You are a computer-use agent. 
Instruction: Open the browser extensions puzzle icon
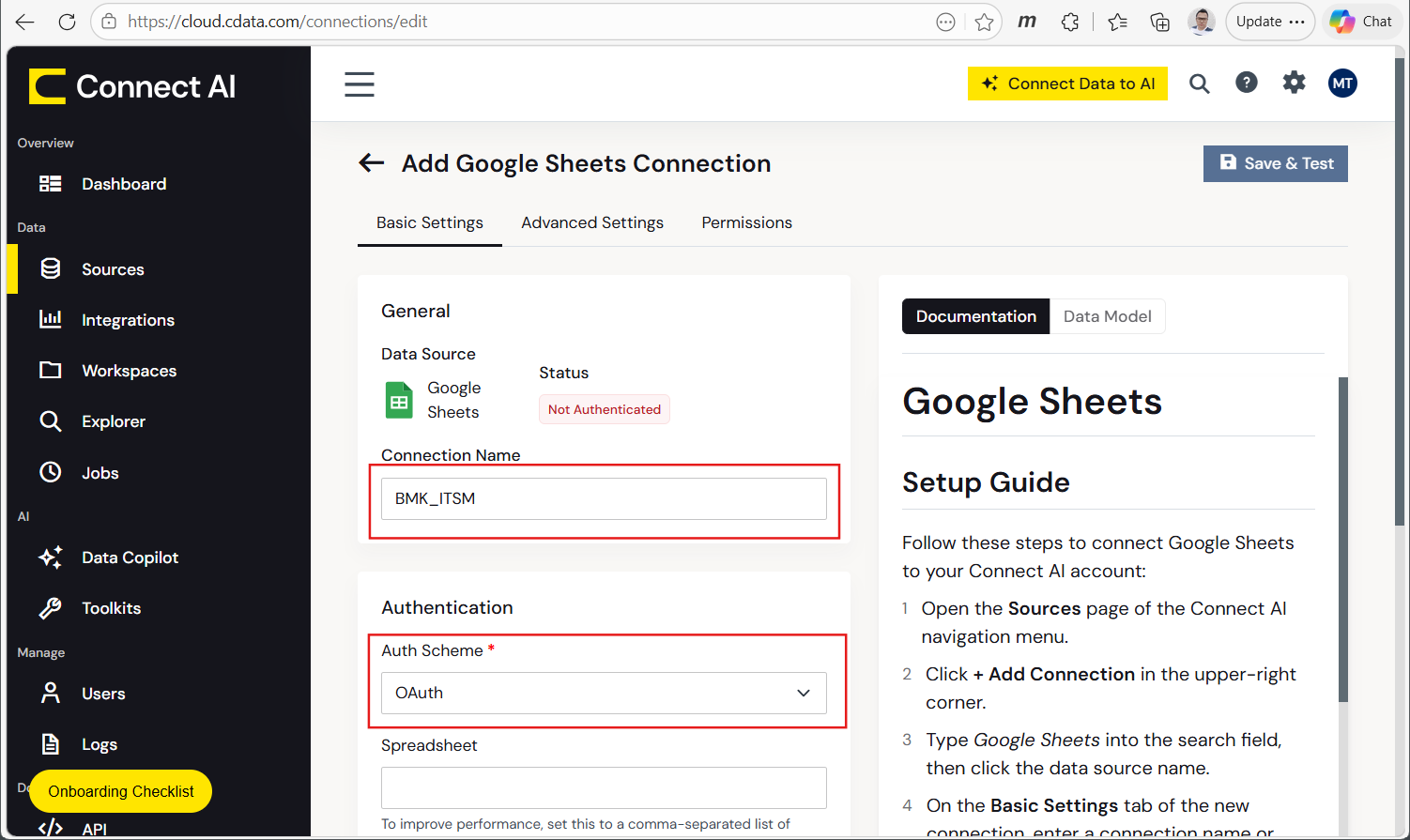tap(1070, 22)
